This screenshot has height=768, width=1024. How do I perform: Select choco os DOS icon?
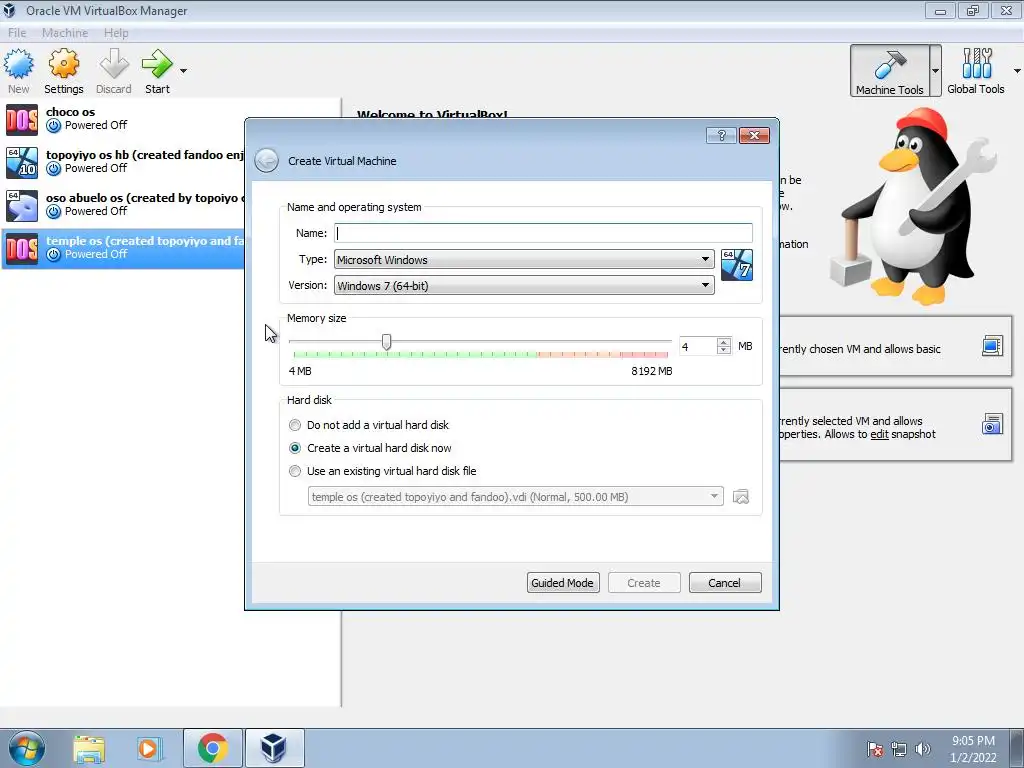click(x=22, y=120)
